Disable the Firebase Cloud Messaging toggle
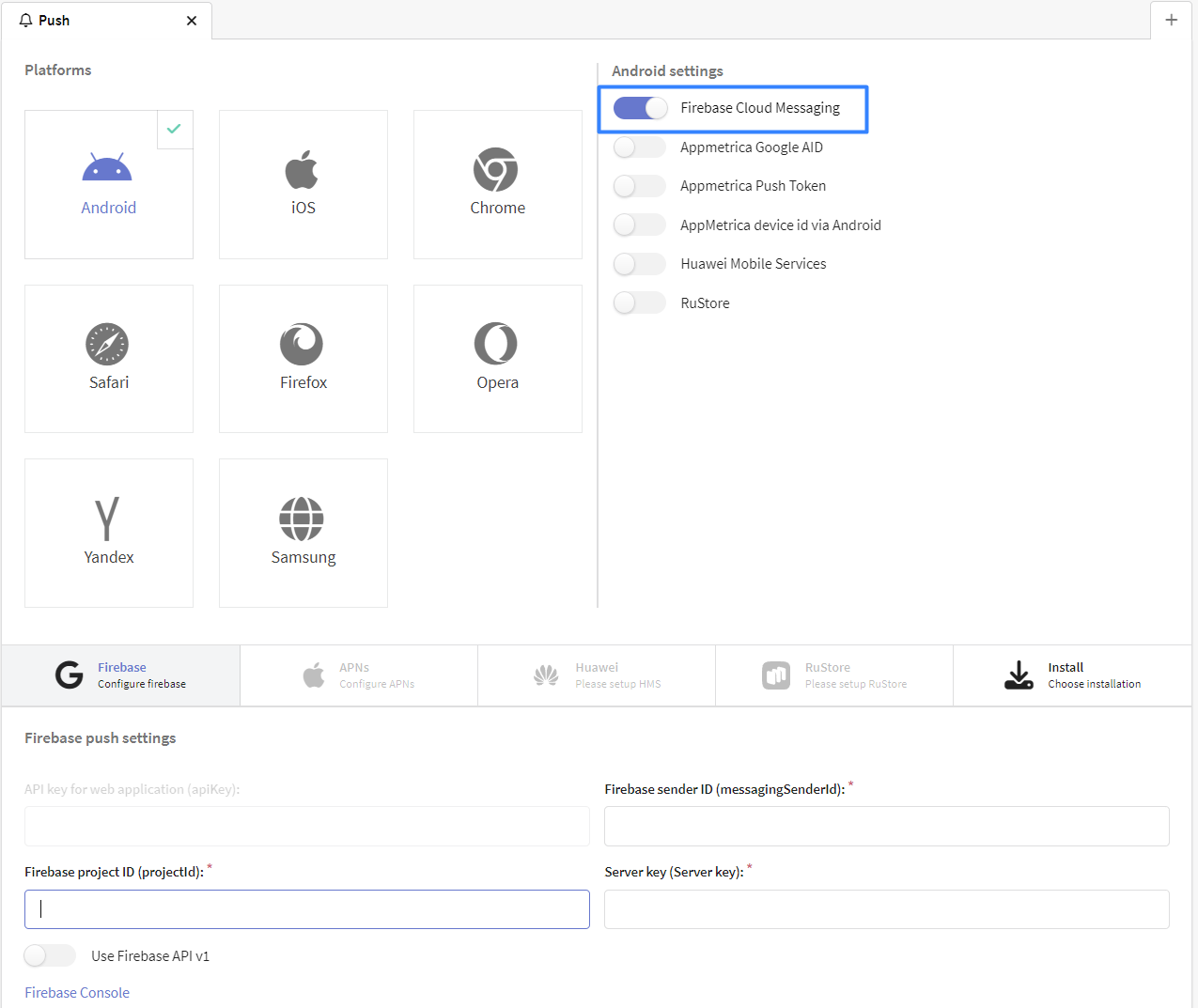 click(640, 108)
